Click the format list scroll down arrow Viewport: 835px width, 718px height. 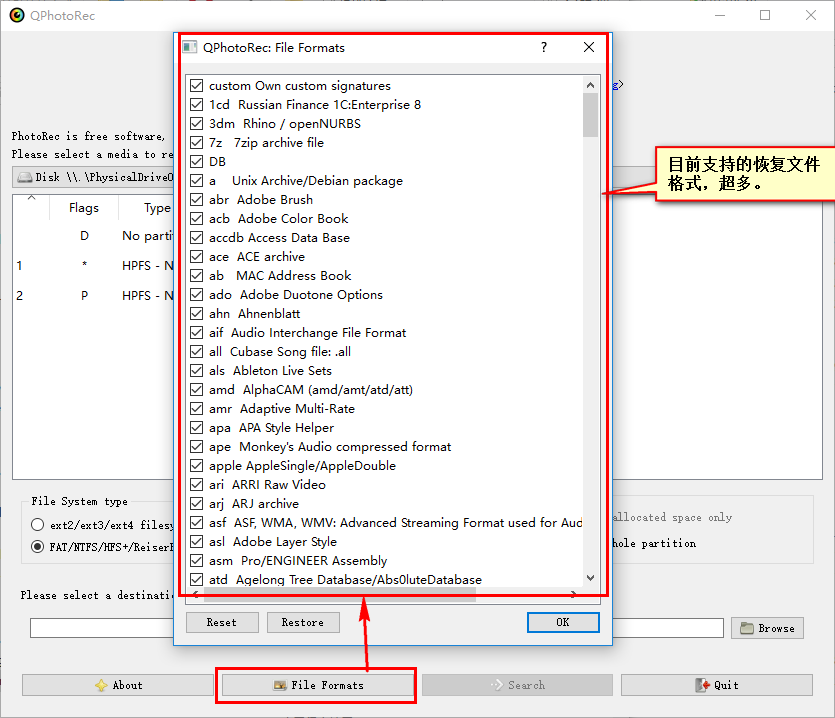pyautogui.click(x=590, y=578)
